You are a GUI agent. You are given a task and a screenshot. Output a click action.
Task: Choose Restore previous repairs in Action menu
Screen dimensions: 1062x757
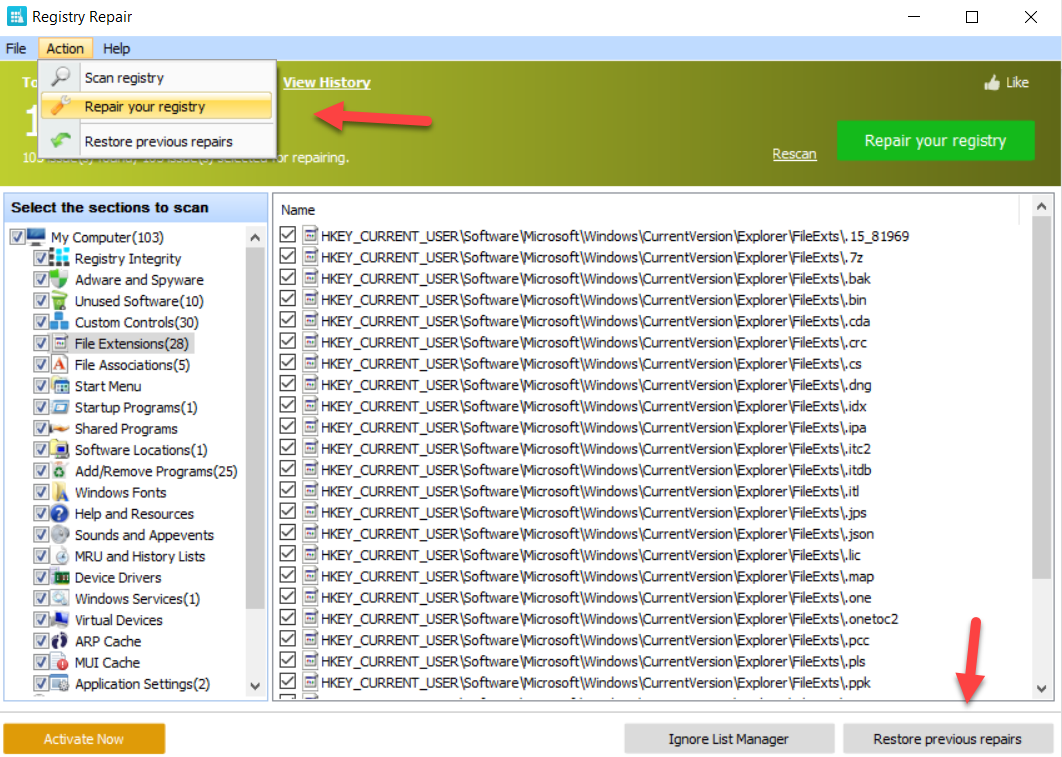(157, 142)
